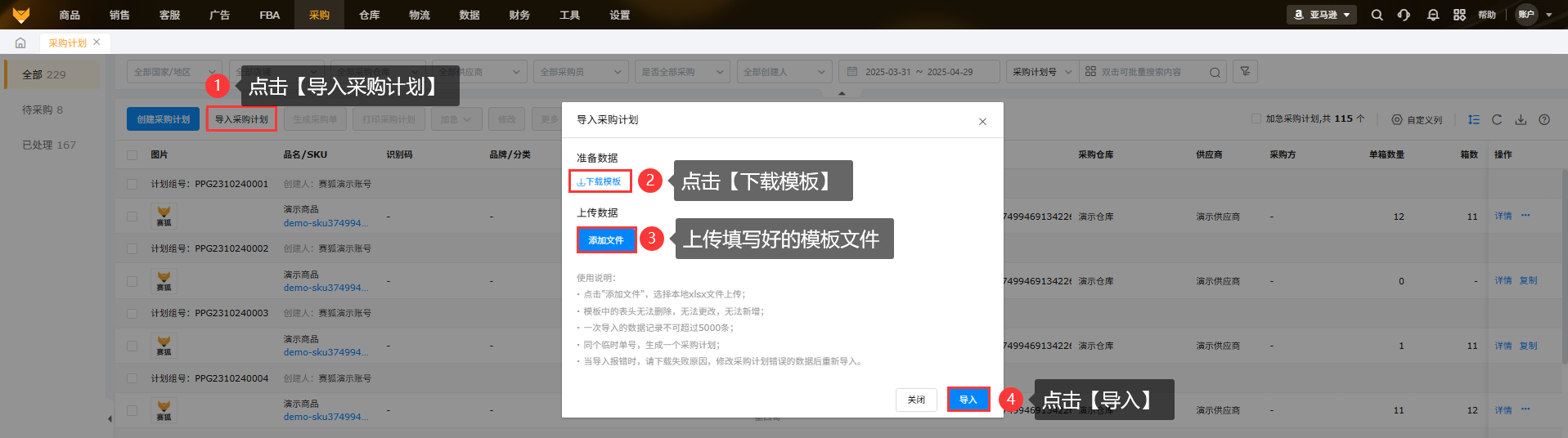Open 全部采购员 filter dropdown

point(581,72)
